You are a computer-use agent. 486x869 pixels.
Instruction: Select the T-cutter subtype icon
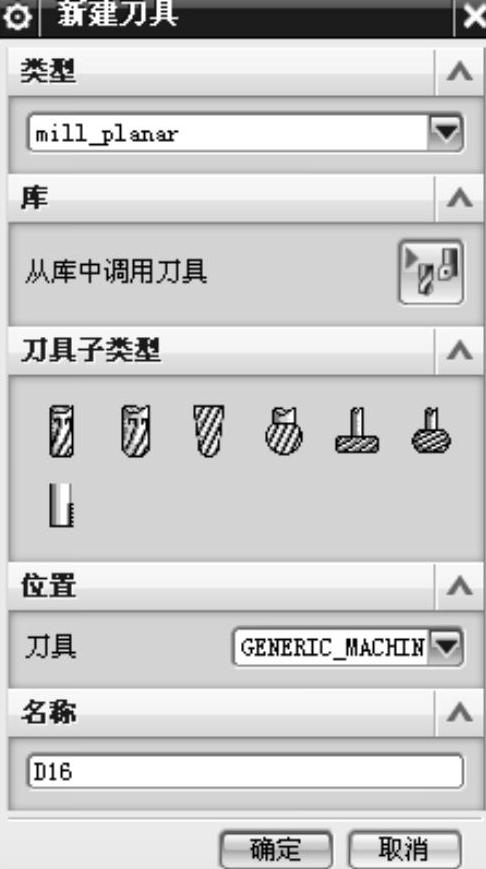[357, 431]
